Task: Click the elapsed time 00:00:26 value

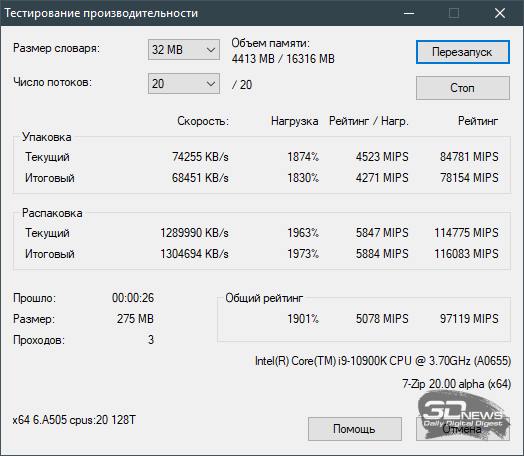Action: 133,298
